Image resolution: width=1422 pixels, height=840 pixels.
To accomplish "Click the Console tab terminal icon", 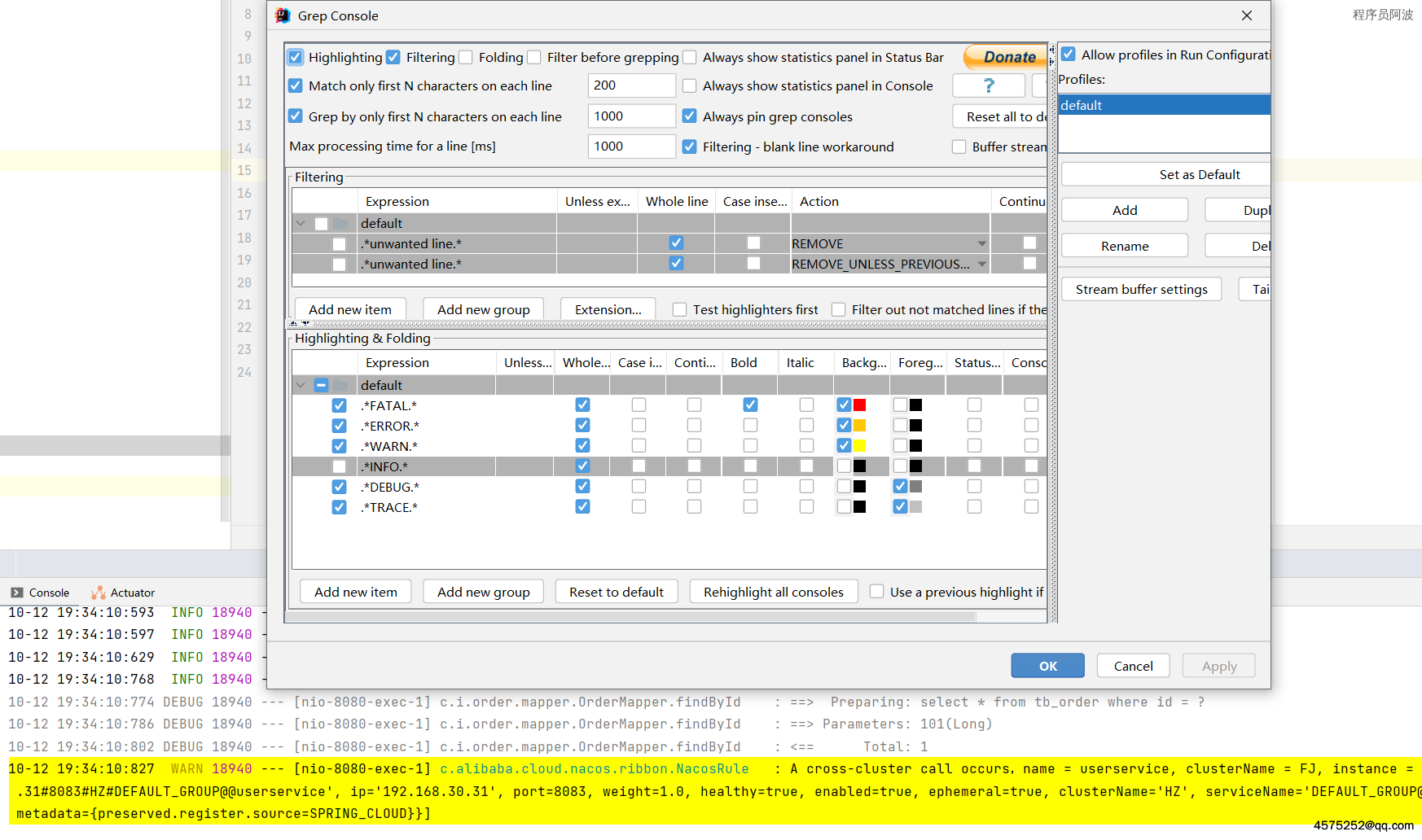I will pyautogui.click(x=17, y=593).
